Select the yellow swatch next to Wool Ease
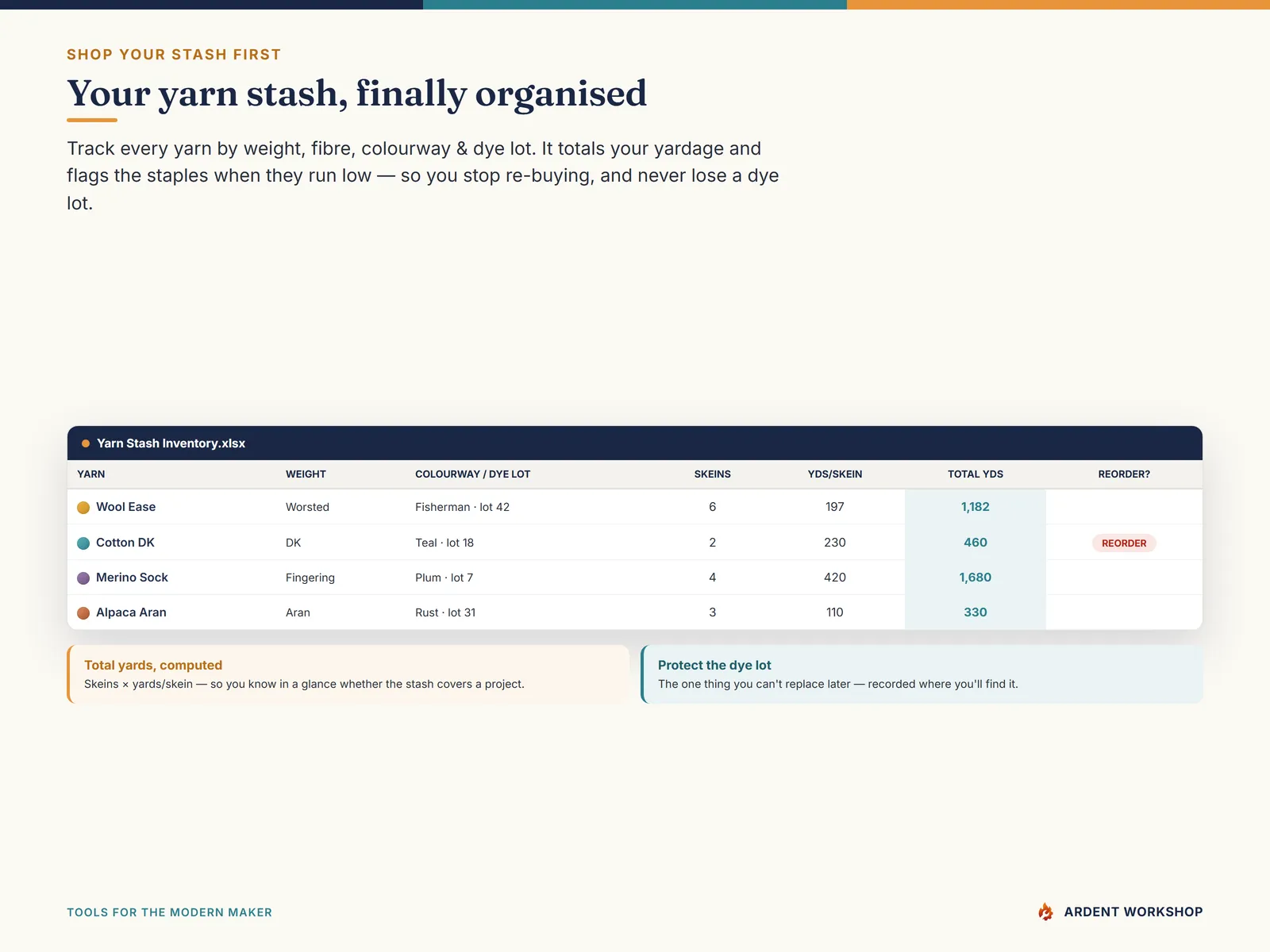Image resolution: width=1270 pixels, height=952 pixels. click(x=83, y=508)
